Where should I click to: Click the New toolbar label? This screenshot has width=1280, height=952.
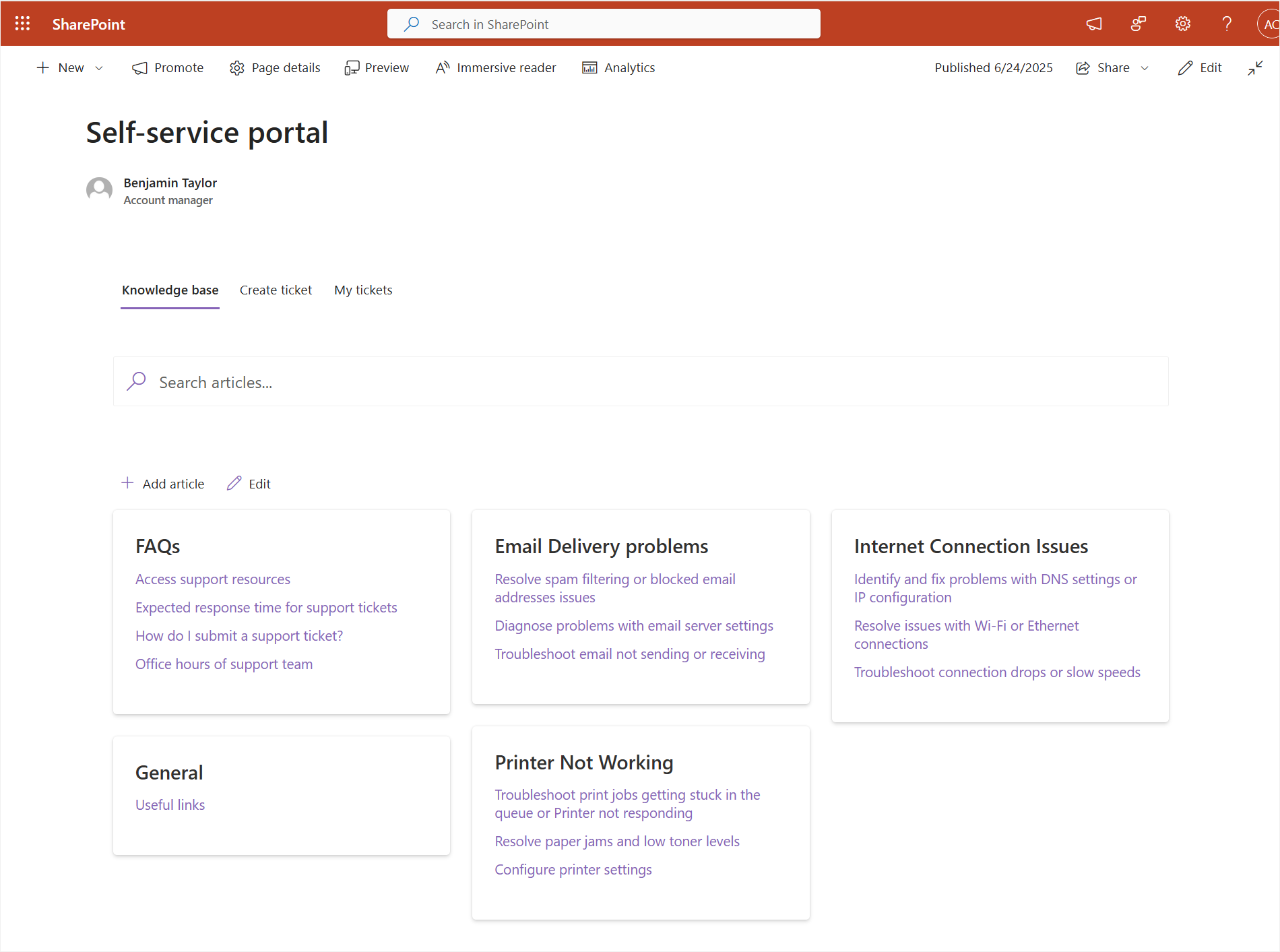tap(71, 67)
